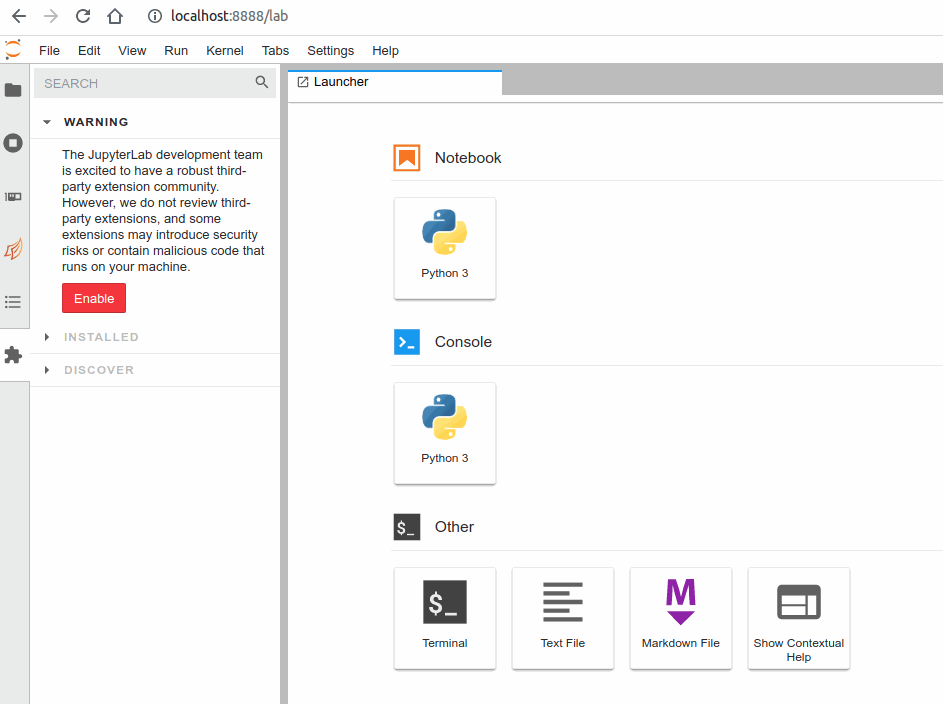Create a new Markdown File
This screenshot has width=943, height=704.
(681, 618)
